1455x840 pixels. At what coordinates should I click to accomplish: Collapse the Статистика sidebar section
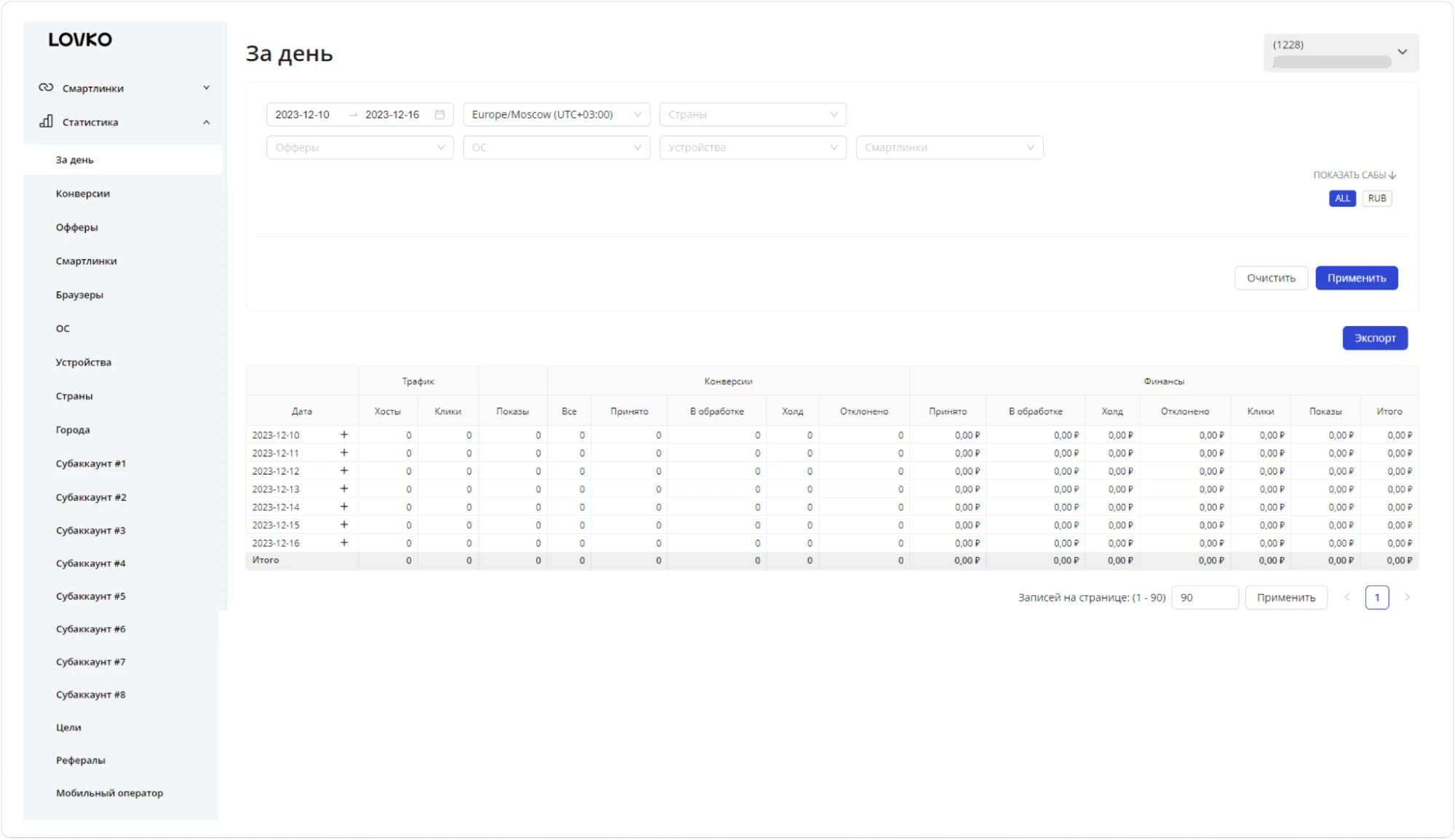tap(206, 122)
